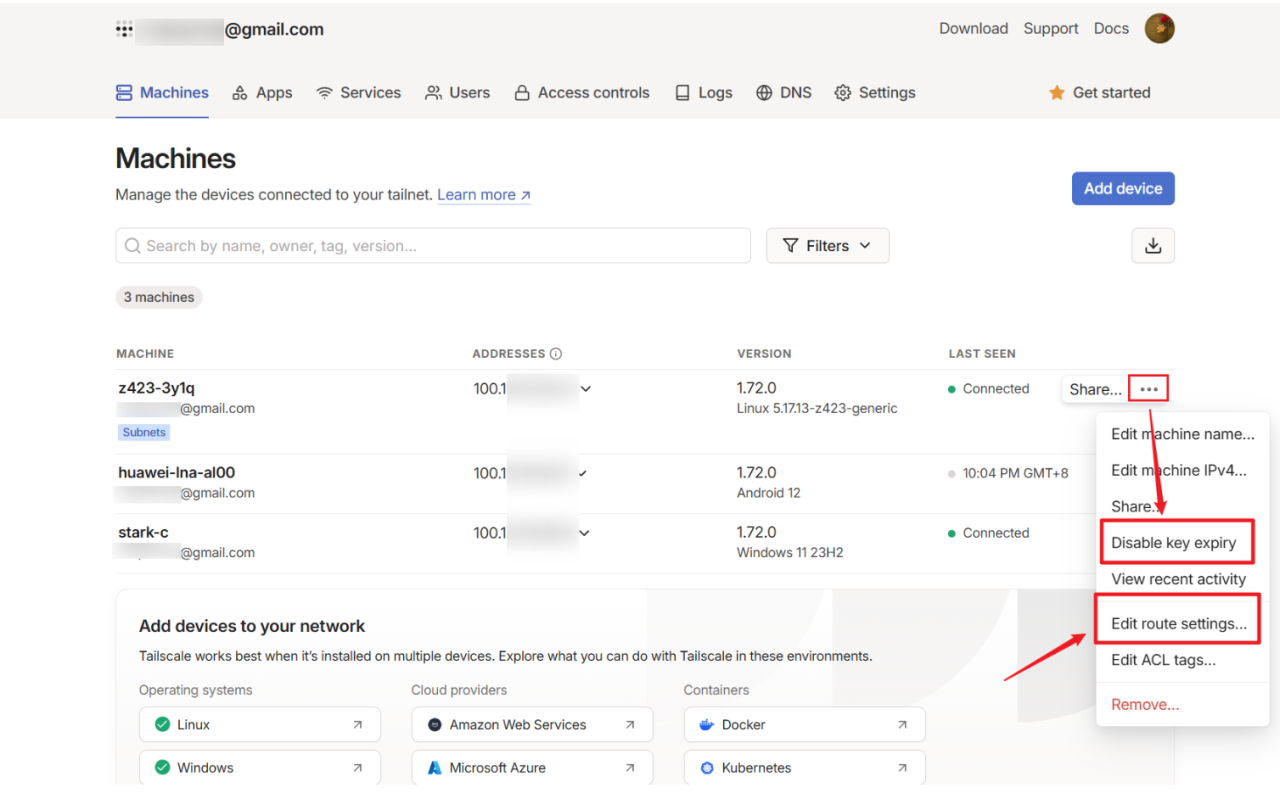Click the machine search input field

click(x=433, y=246)
